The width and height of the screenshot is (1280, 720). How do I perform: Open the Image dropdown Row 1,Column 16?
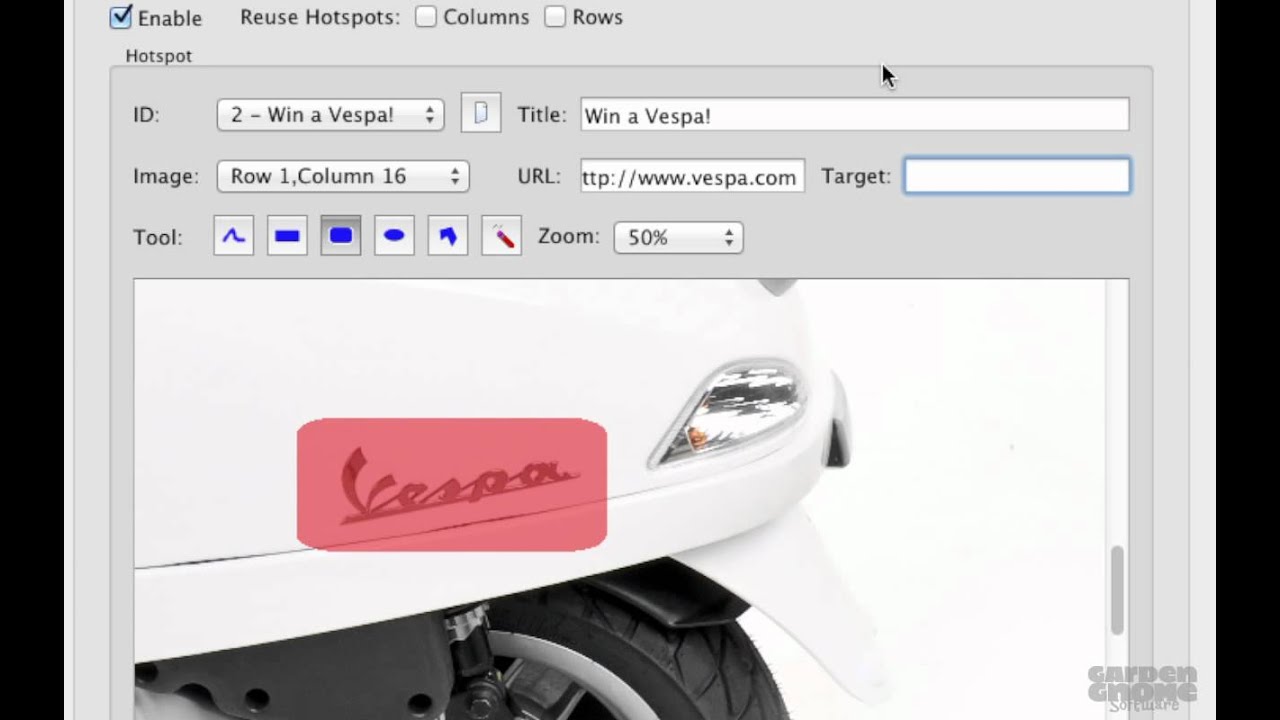click(343, 176)
